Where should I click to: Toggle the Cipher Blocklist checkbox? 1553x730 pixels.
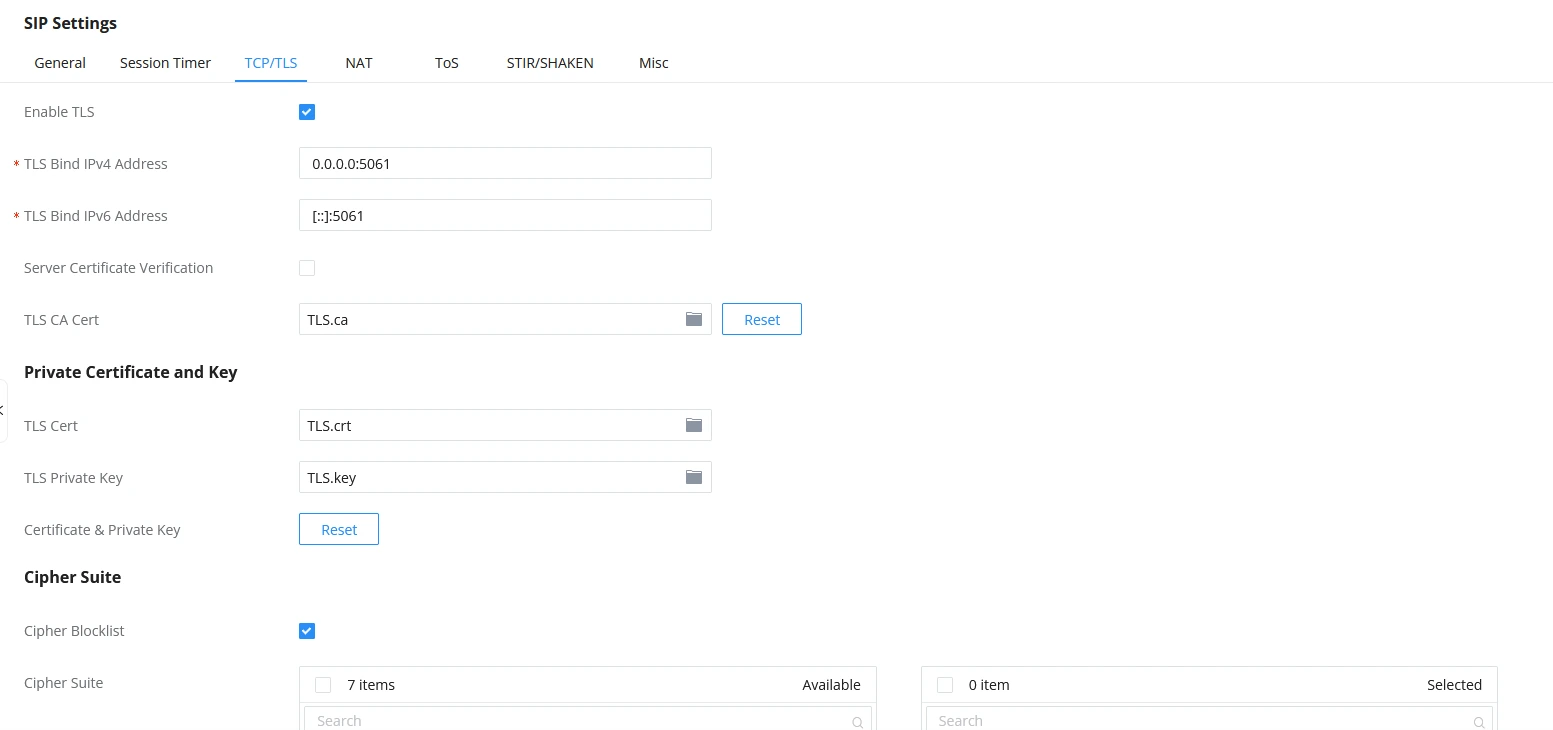pos(307,631)
